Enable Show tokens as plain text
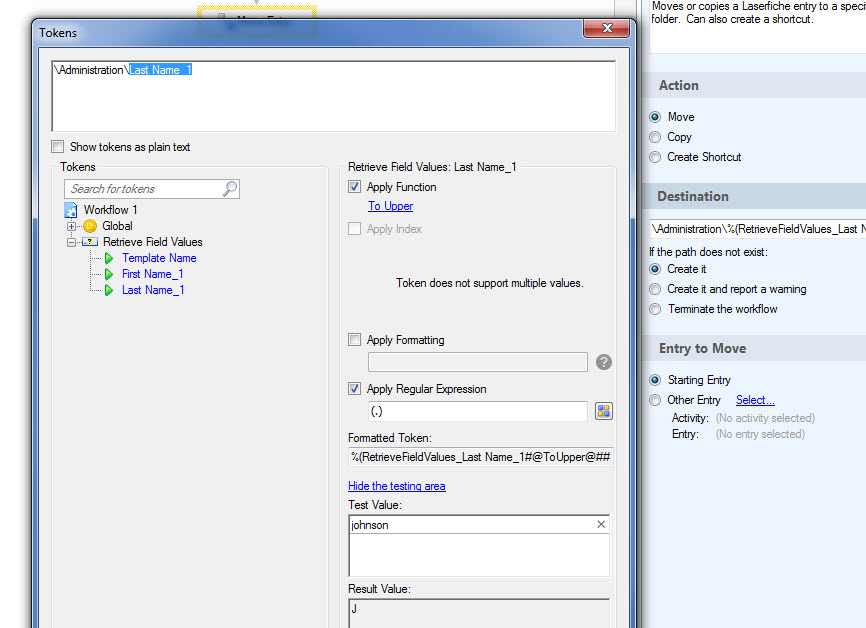Viewport: 866px width, 628px height. coord(58,147)
